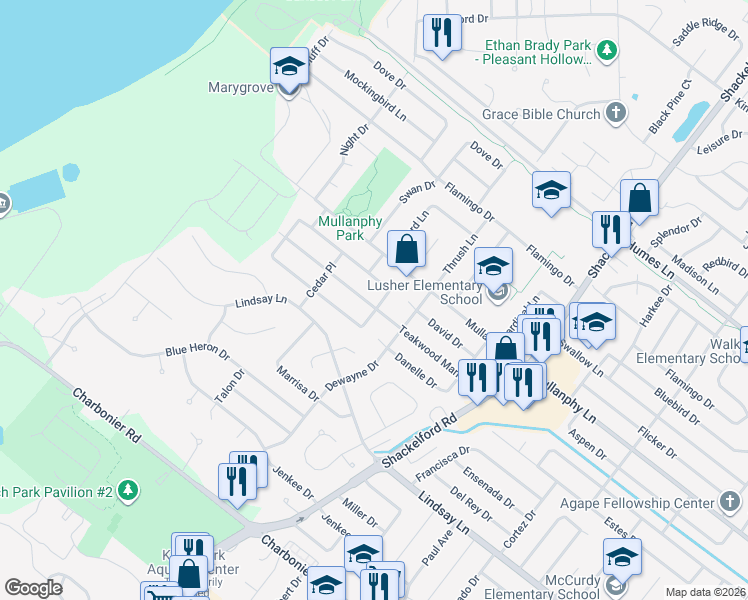Viewport: 748px width, 600px height.
Task: Select the McCurdy Elementary School cap marker
Action: tap(621, 557)
